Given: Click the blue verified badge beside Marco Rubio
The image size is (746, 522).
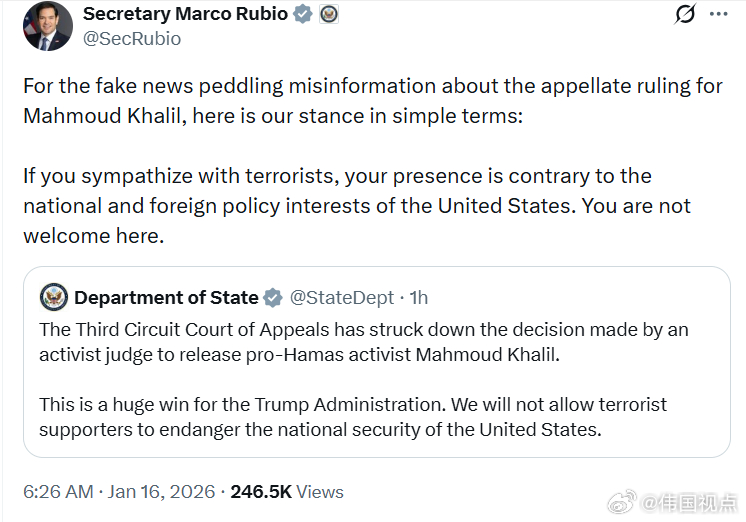Looking at the screenshot, I should tap(303, 14).
